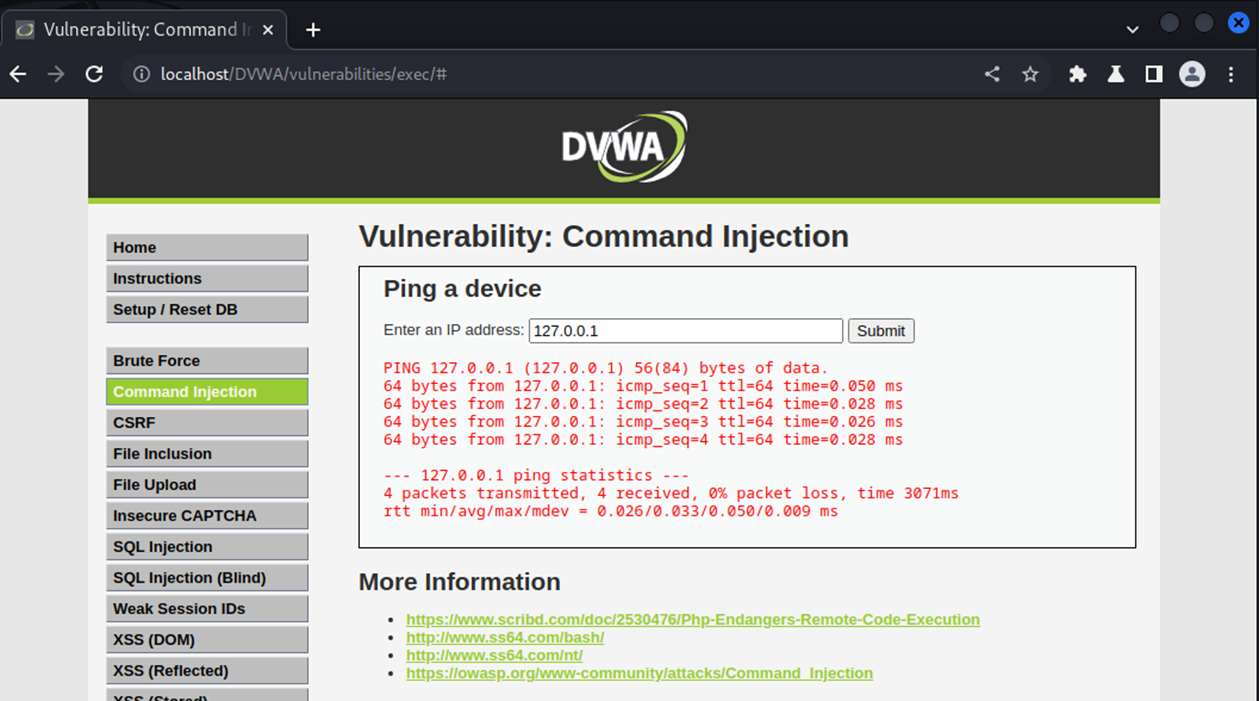Screen dimensions: 1259x701
Task: Open SQL Injection (Blind)
Action: [207, 578]
